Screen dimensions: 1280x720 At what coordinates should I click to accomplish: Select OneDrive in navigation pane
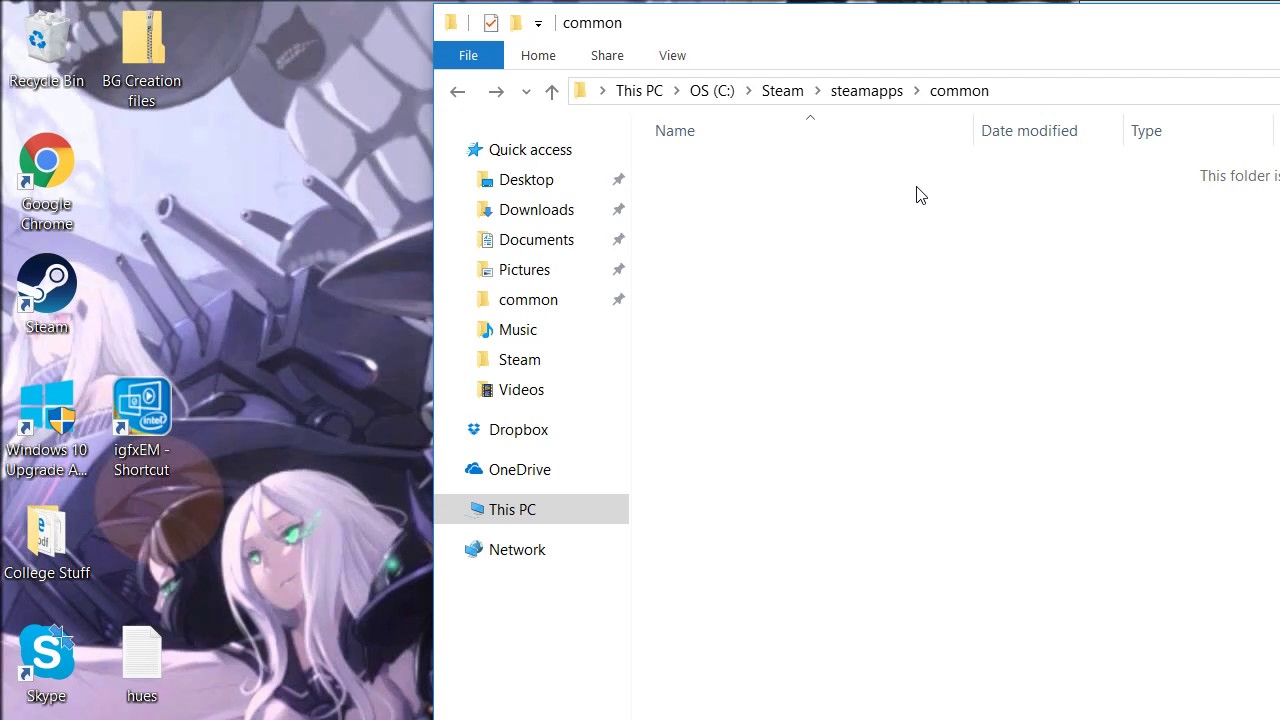(519, 469)
